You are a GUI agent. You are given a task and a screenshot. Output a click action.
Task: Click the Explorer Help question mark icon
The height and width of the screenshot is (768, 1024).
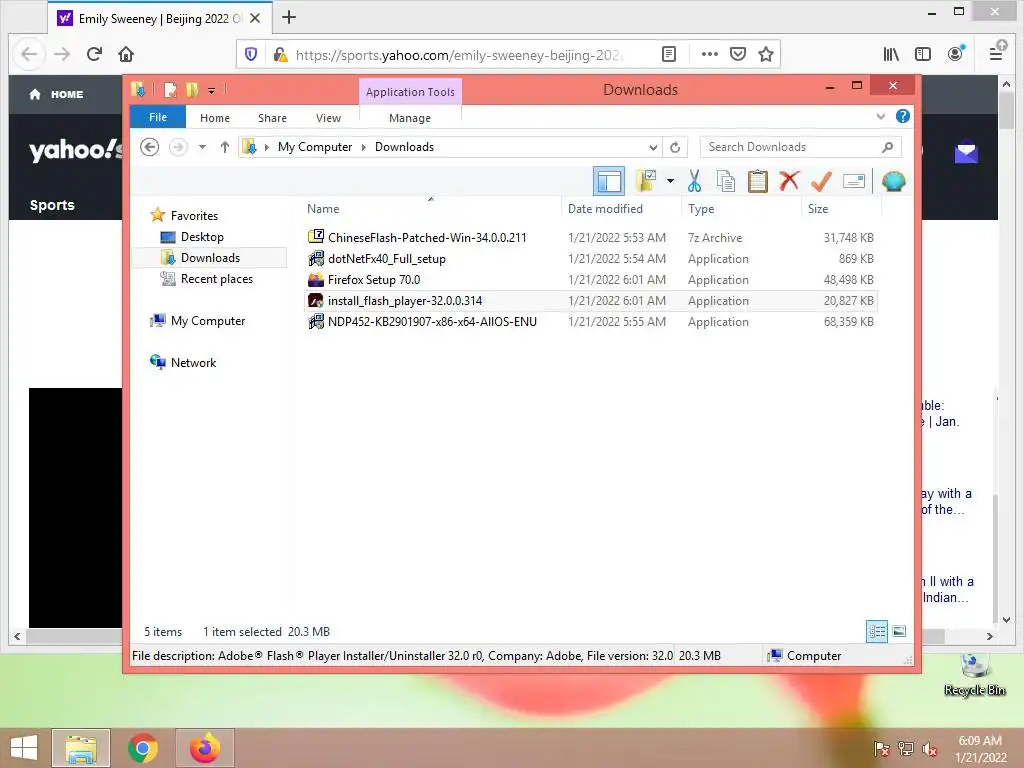(x=903, y=116)
